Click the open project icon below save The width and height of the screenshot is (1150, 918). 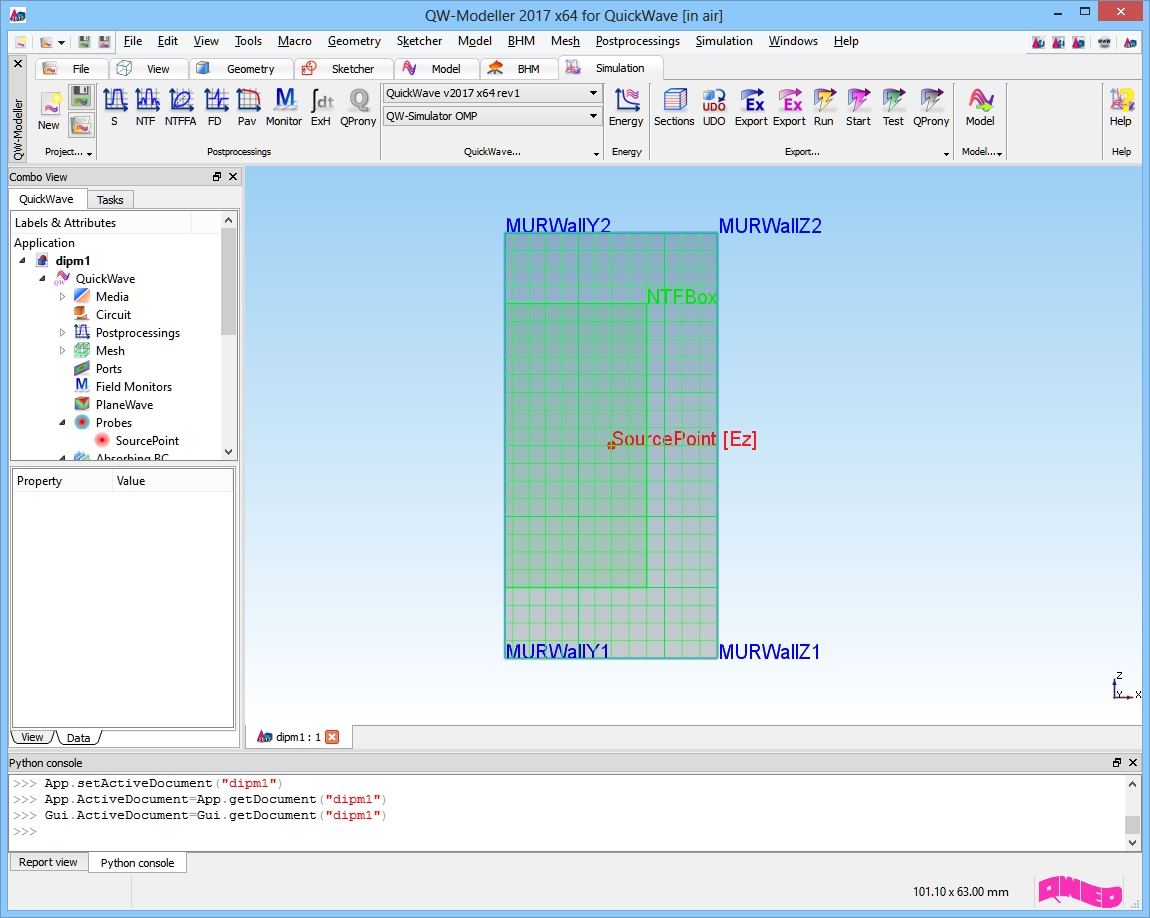click(81, 125)
